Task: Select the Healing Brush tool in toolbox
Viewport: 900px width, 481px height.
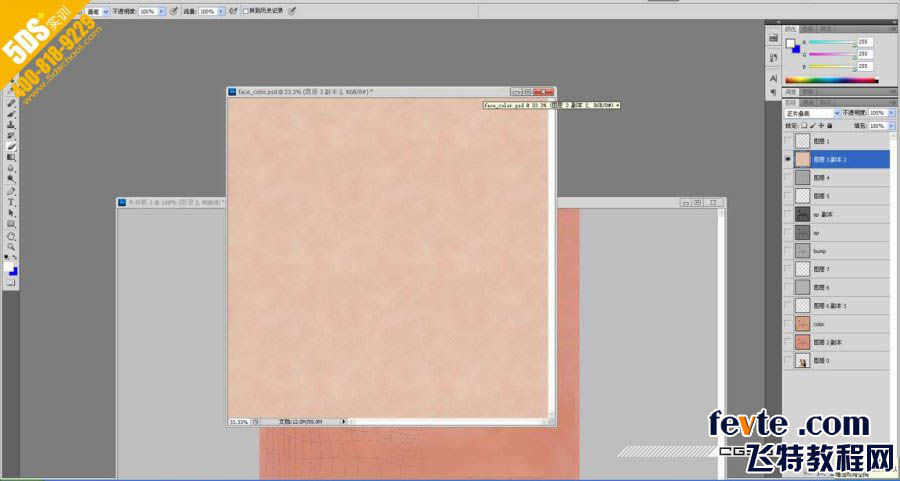Action: (x=11, y=103)
